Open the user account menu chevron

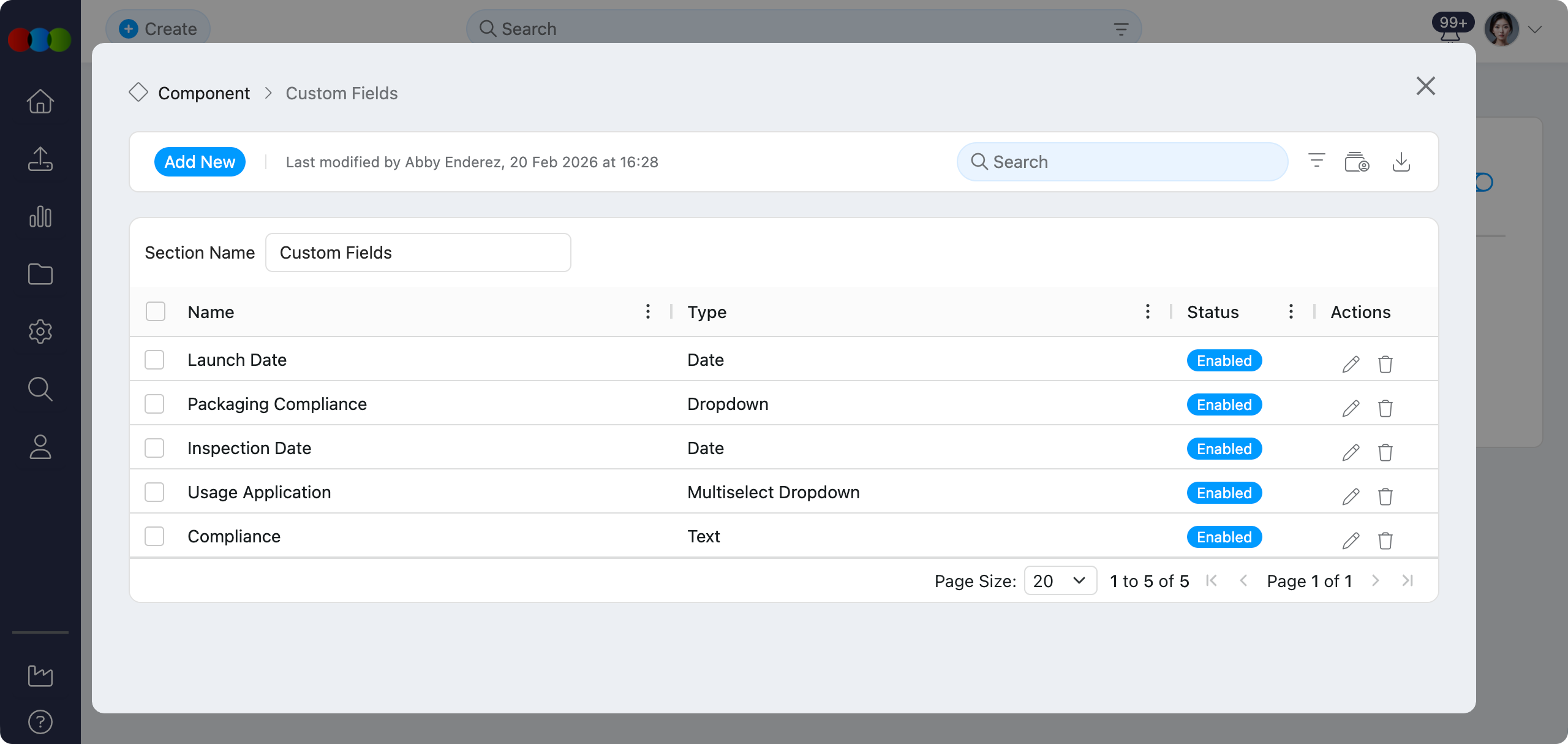[x=1536, y=28]
